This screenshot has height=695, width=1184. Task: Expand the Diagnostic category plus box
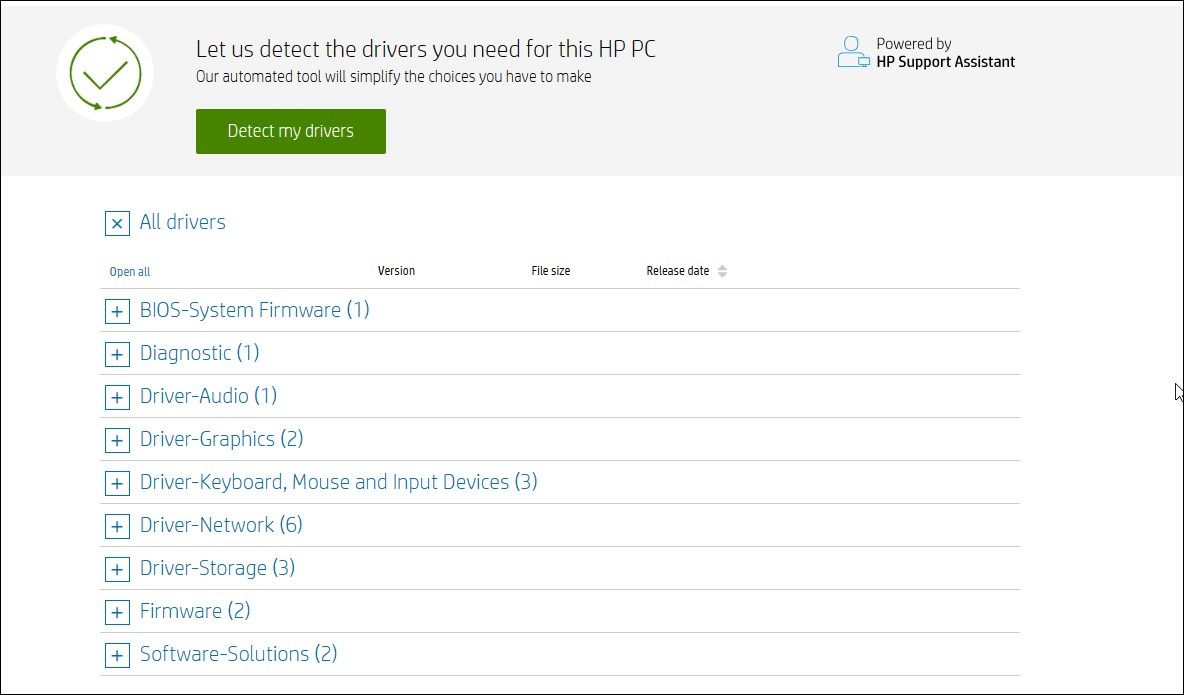click(117, 355)
